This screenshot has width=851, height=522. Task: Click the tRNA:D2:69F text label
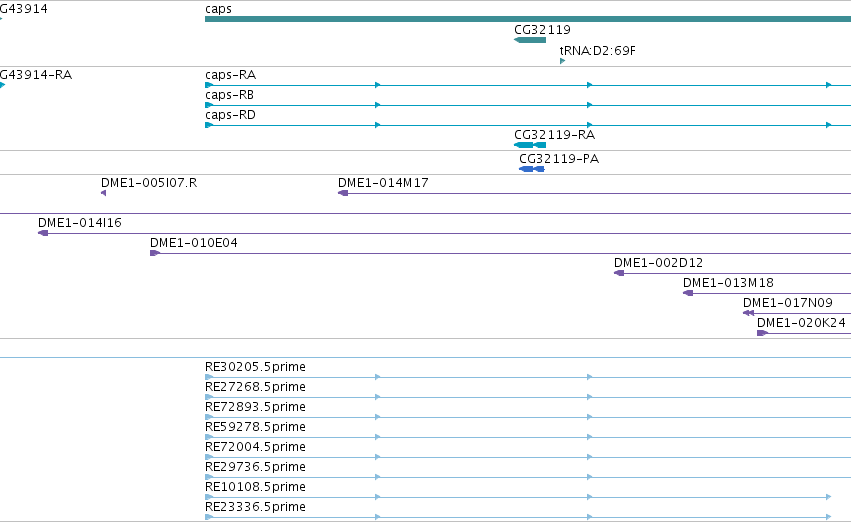pos(597,51)
